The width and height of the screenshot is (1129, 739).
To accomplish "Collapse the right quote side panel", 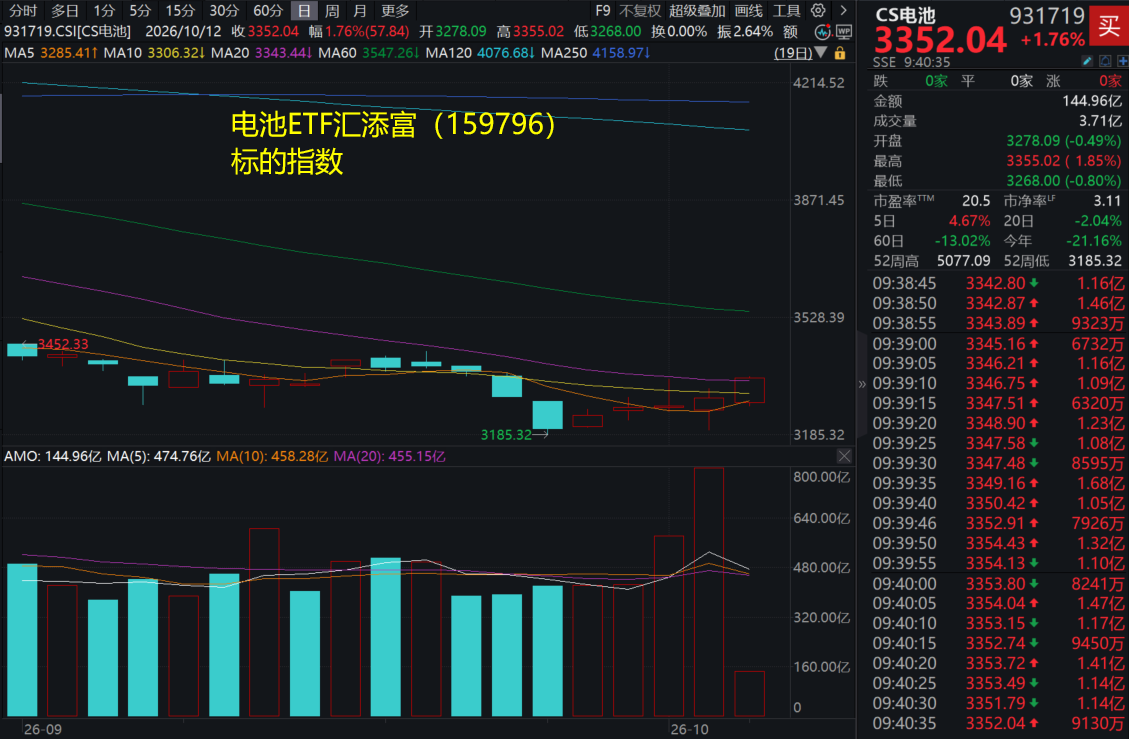I will [x=862, y=384].
